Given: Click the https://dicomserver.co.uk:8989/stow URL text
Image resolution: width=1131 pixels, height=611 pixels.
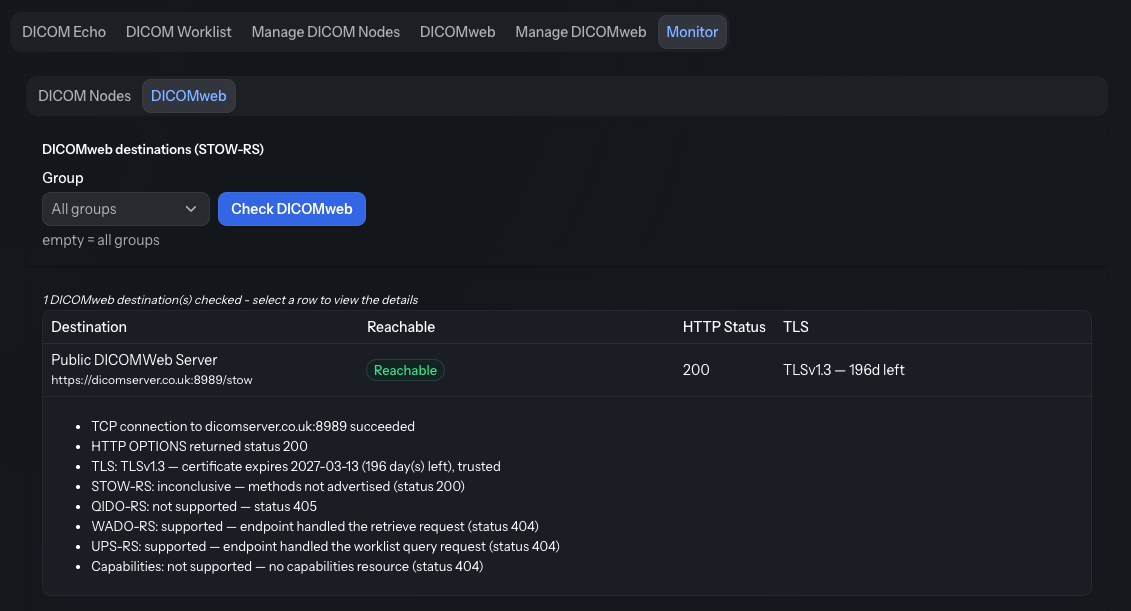Looking at the screenshot, I should pyautogui.click(x=151, y=379).
